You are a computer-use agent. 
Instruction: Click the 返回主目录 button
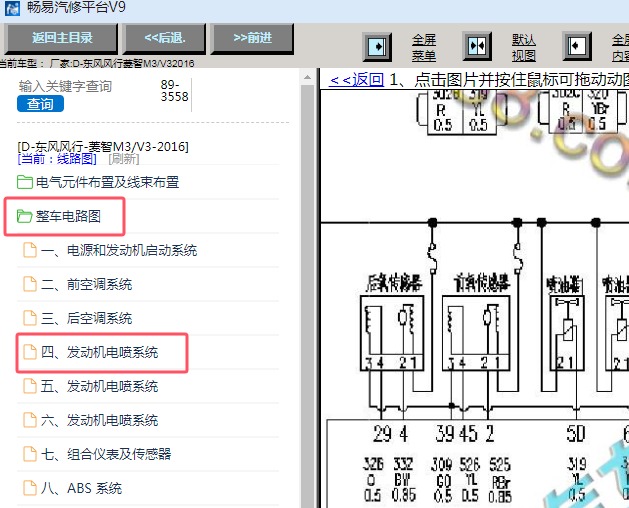click(61, 38)
